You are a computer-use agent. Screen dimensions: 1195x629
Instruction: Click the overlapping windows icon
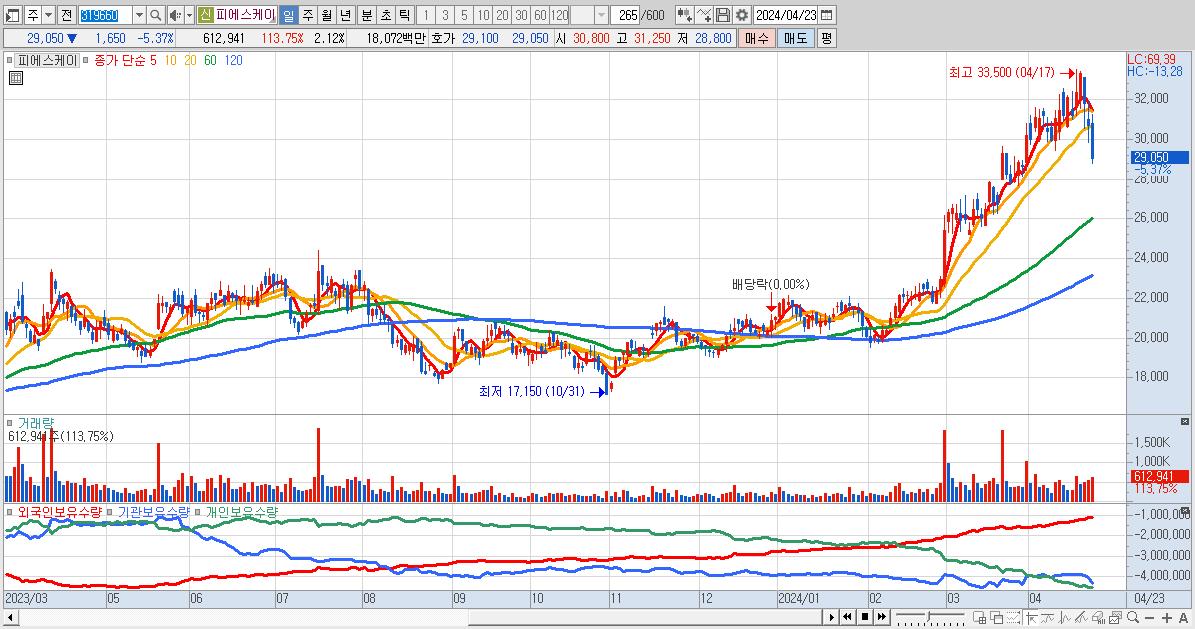(996, 617)
